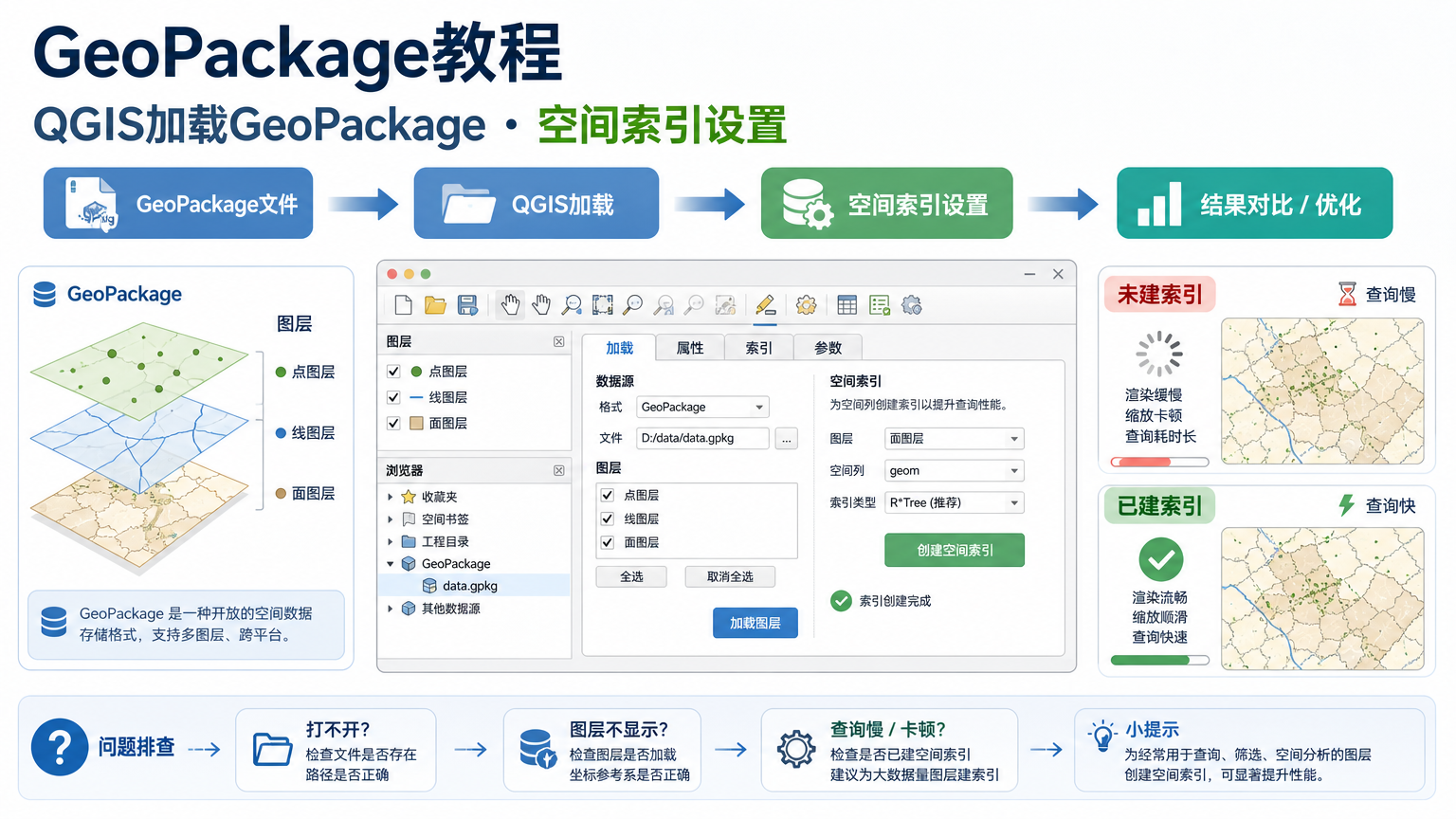Uncheck 点图层 in the 图层 panel

(393, 372)
